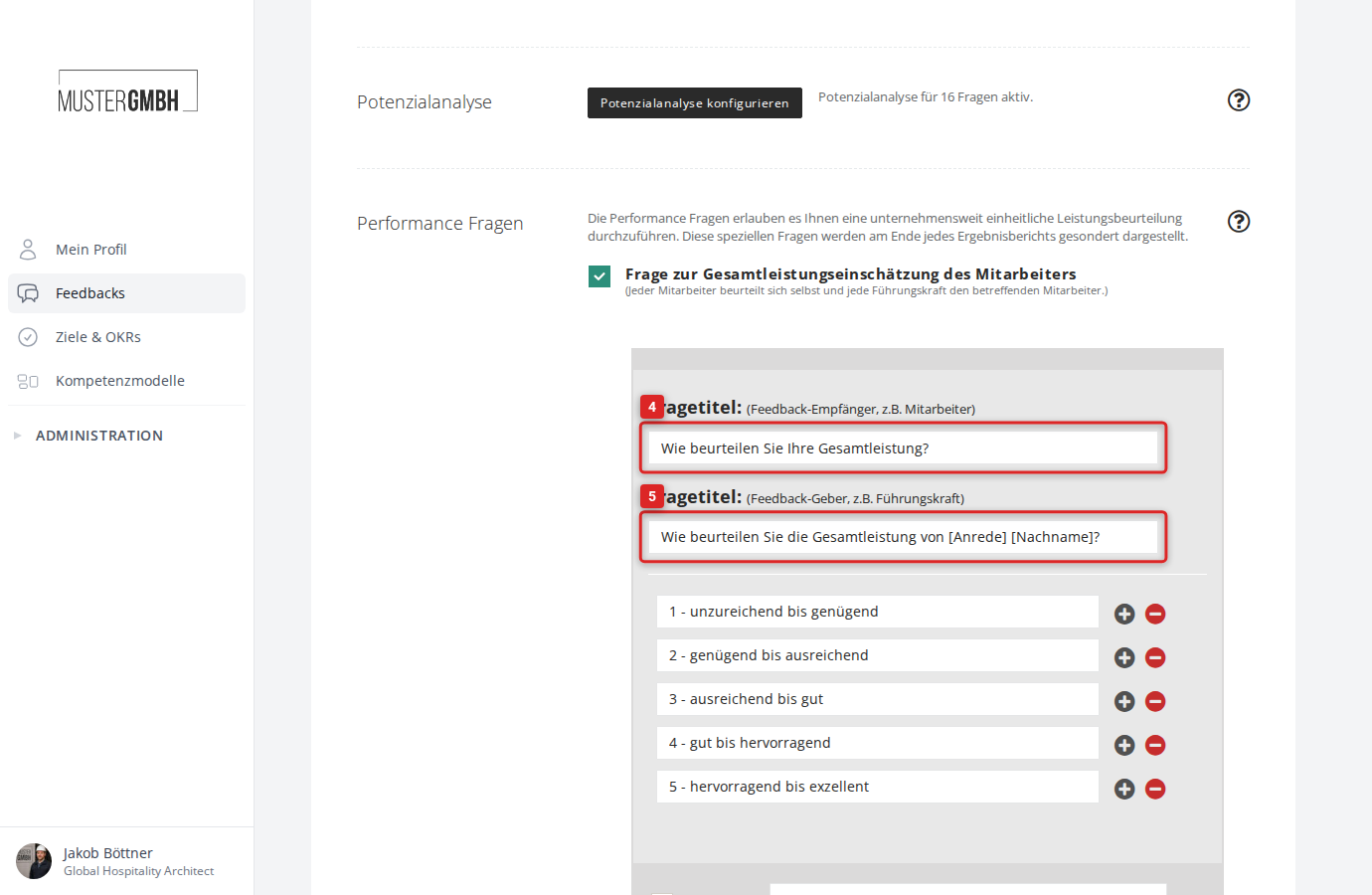Open Jakob Böttner user name link
The image size is (1372, 895).
coord(108,853)
